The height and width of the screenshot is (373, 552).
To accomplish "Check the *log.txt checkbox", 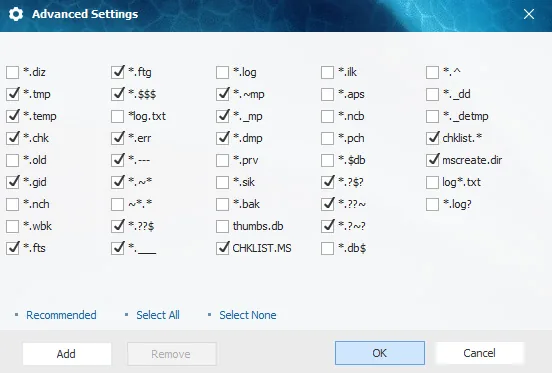I will click(118, 116).
